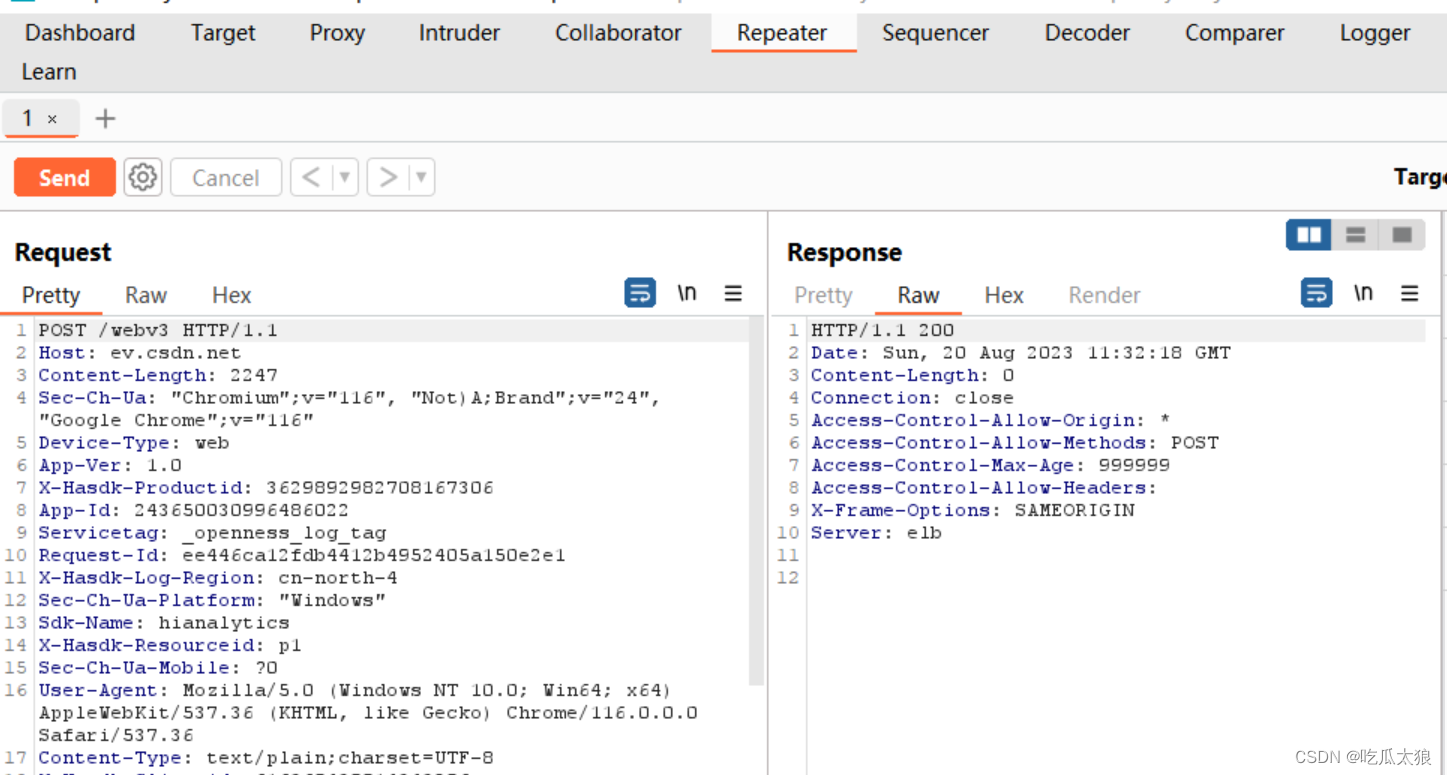Click the X-Hasdk-Productid header line
1447x775 pixels.
pyautogui.click(x=266, y=488)
